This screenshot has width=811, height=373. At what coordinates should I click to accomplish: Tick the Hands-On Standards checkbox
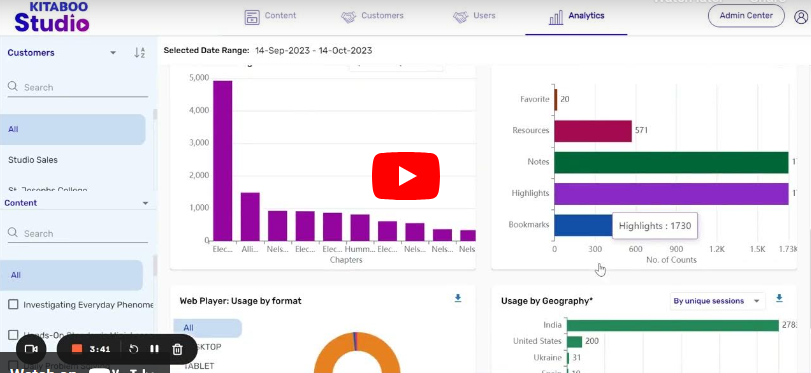click(13, 335)
